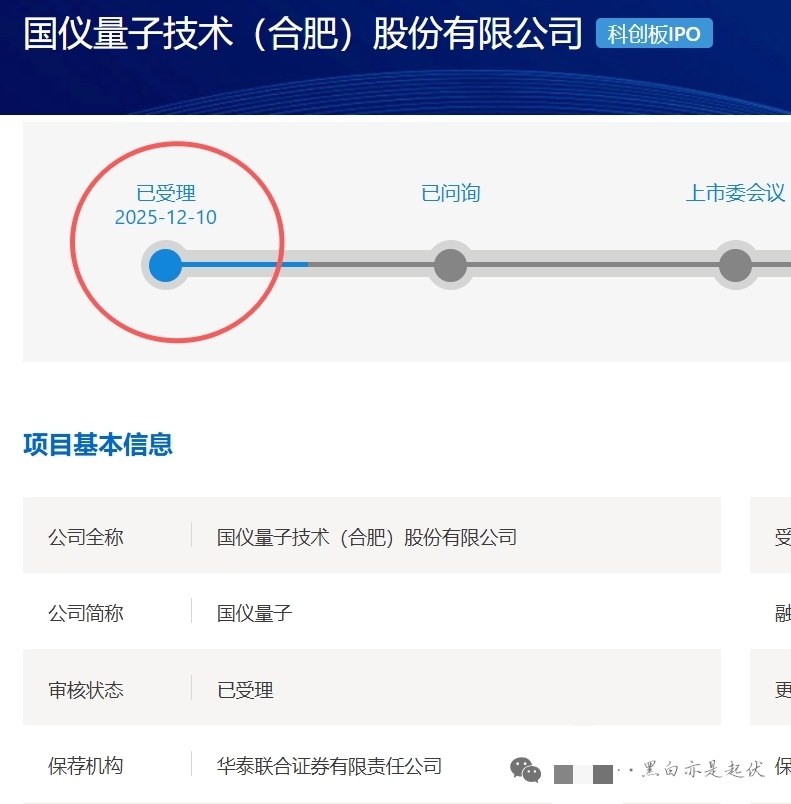The width and height of the screenshot is (791, 804).
Task: Click the 项目基本信息 section heading
Action: 98,444
